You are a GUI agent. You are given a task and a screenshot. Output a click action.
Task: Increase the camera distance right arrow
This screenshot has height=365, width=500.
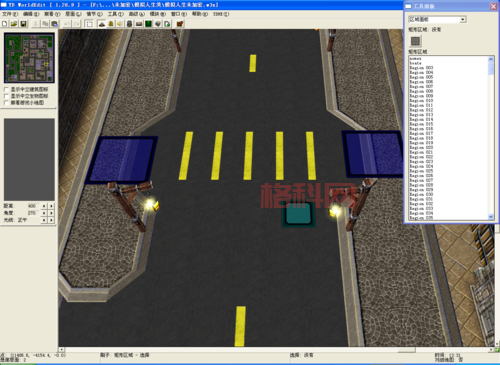[51, 206]
